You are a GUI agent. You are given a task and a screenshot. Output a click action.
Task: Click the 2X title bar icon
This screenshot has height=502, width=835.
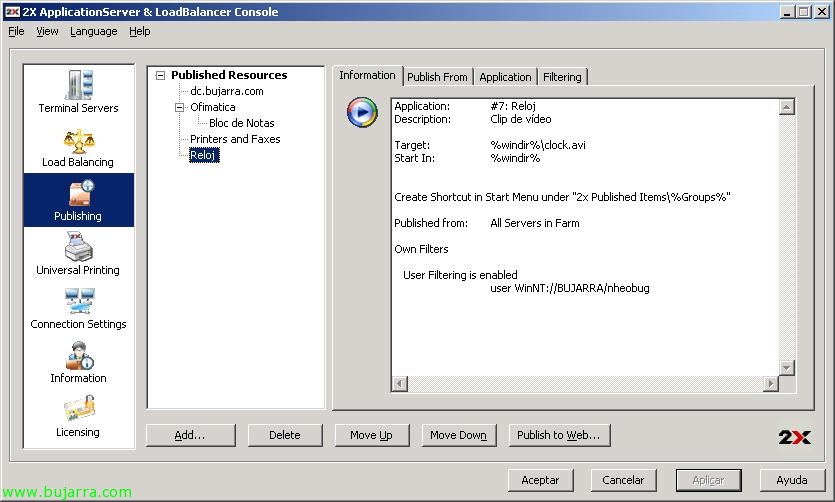(12, 12)
